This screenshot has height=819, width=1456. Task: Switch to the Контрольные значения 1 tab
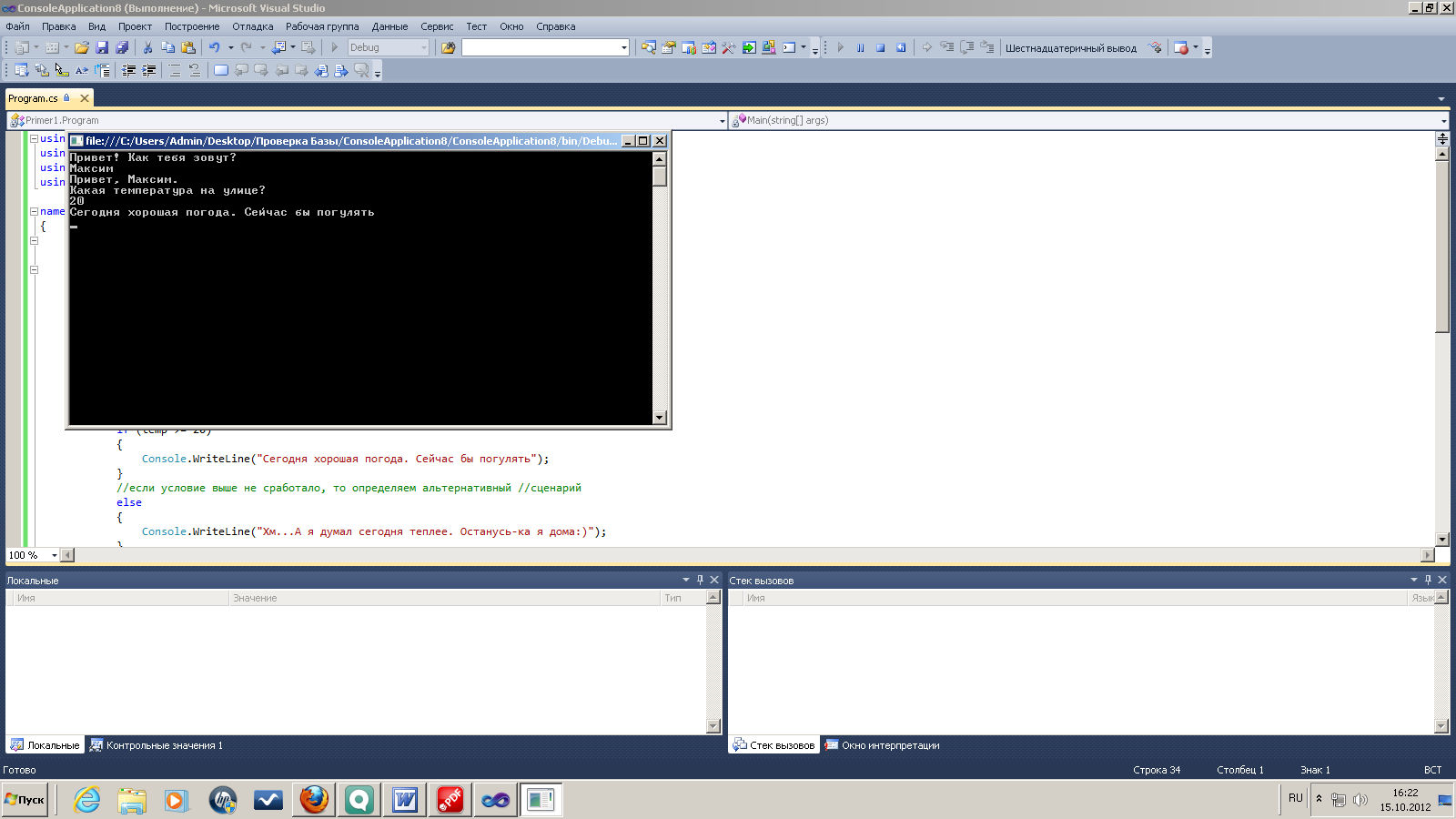click(x=156, y=745)
